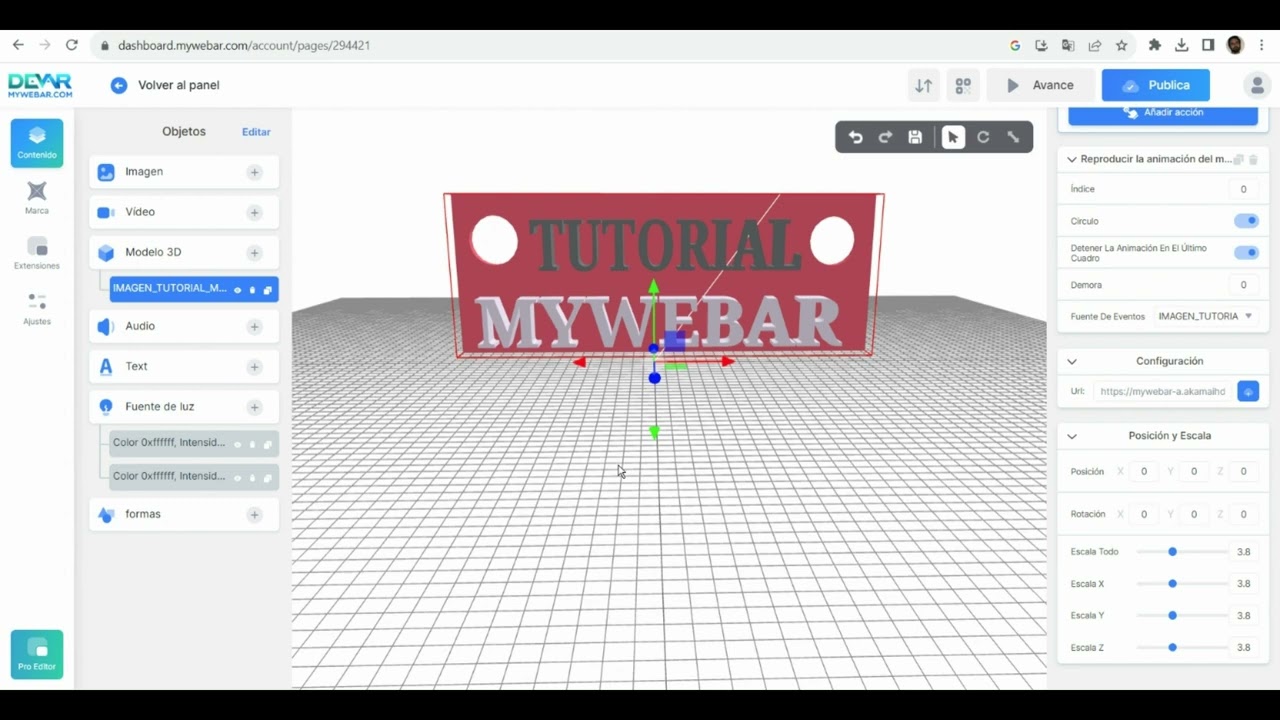Add a new Text object

(255, 367)
